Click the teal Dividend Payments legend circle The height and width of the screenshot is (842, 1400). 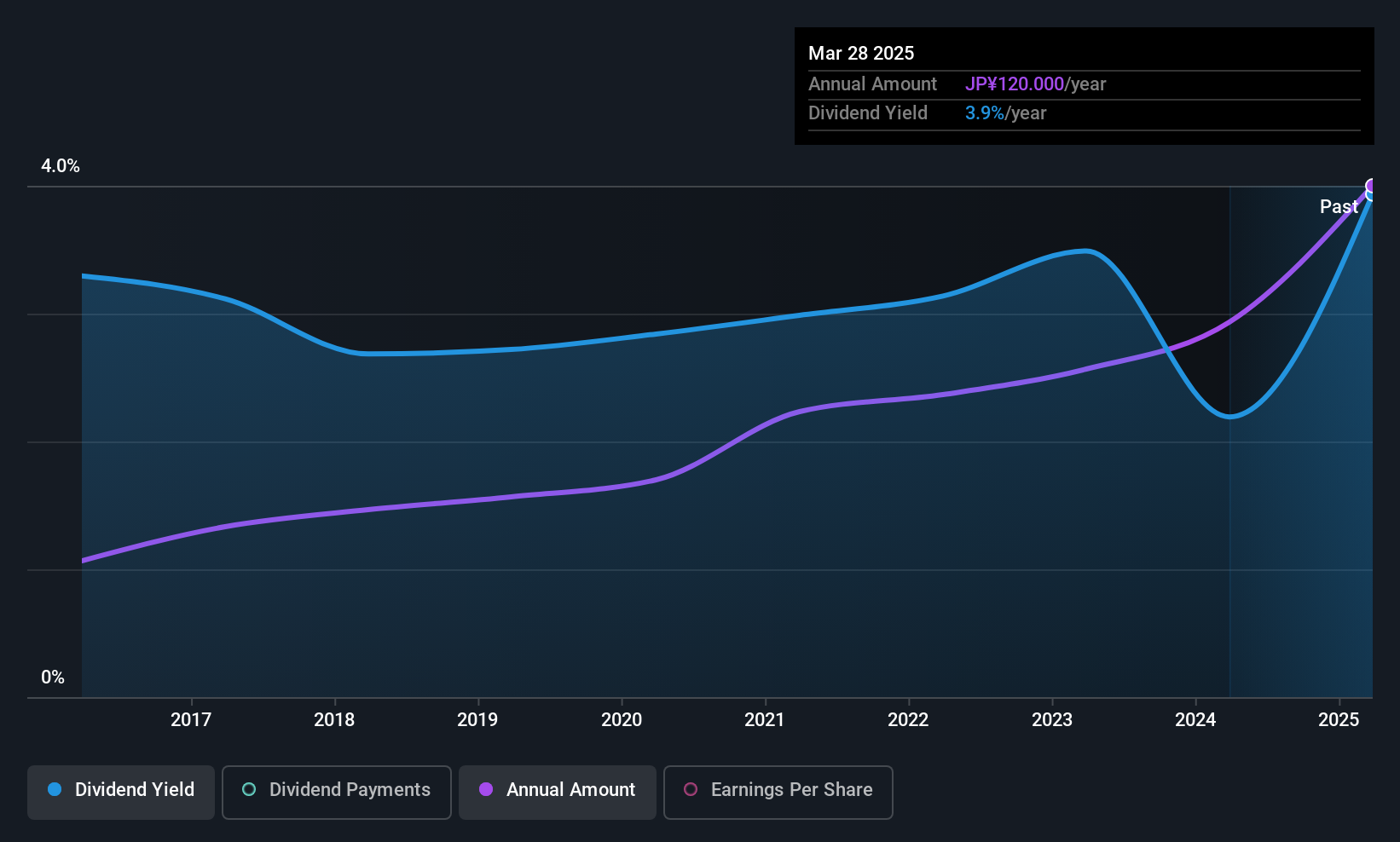click(x=249, y=789)
